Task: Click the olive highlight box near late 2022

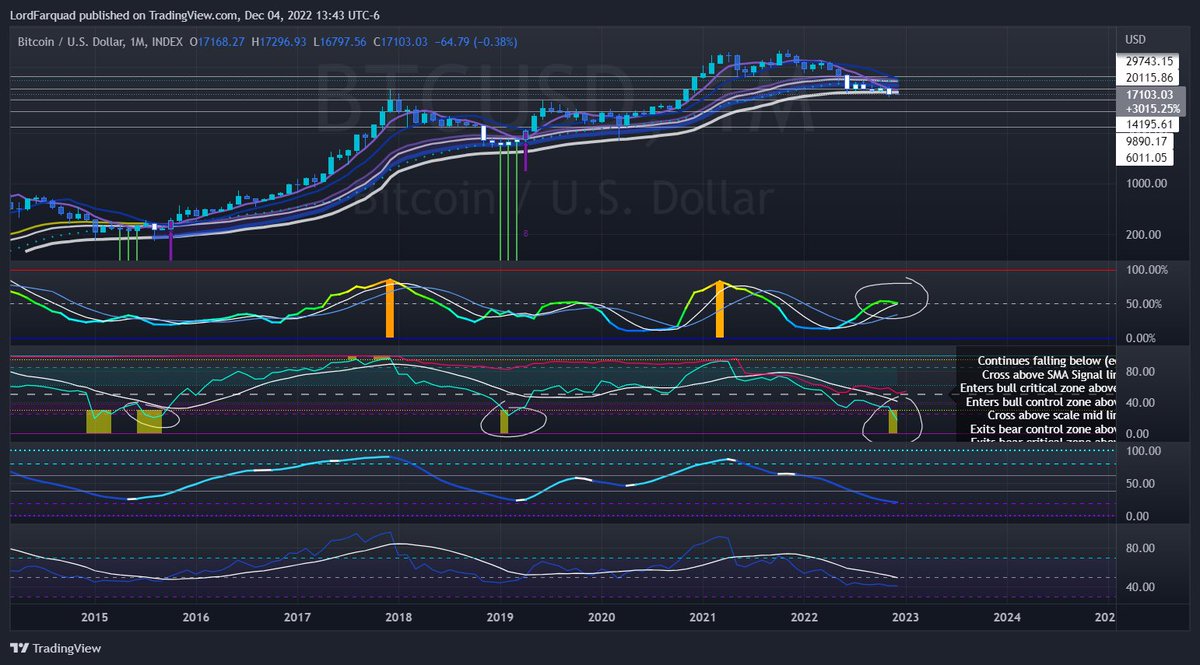Action: [893, 421]
